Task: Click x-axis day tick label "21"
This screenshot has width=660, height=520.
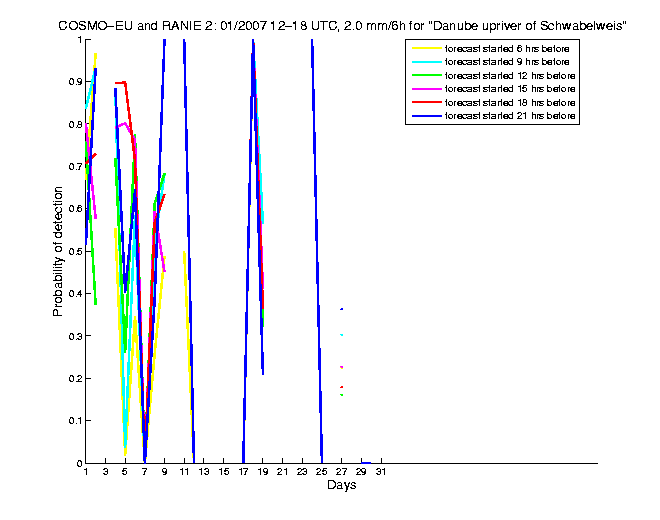Action: 282,472
